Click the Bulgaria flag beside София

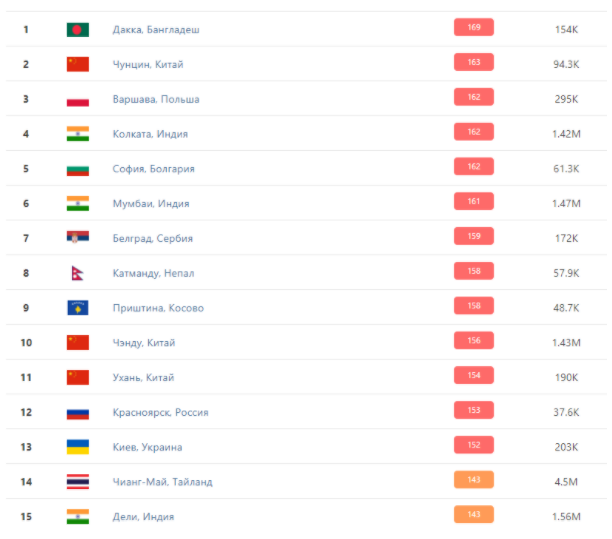tap(78, 169)
